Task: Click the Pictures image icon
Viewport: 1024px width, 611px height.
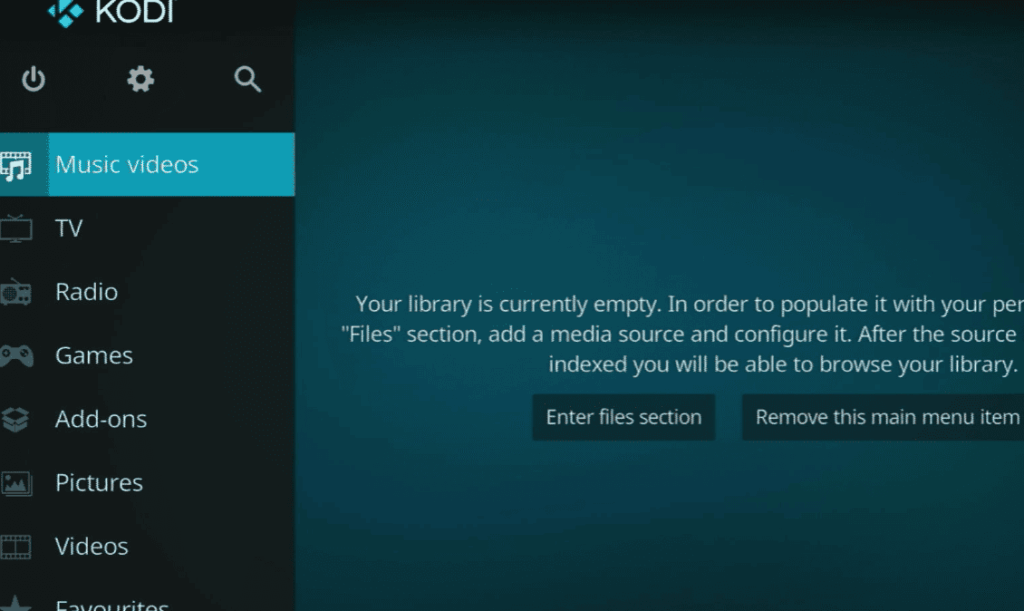Action: coord(16,483)
